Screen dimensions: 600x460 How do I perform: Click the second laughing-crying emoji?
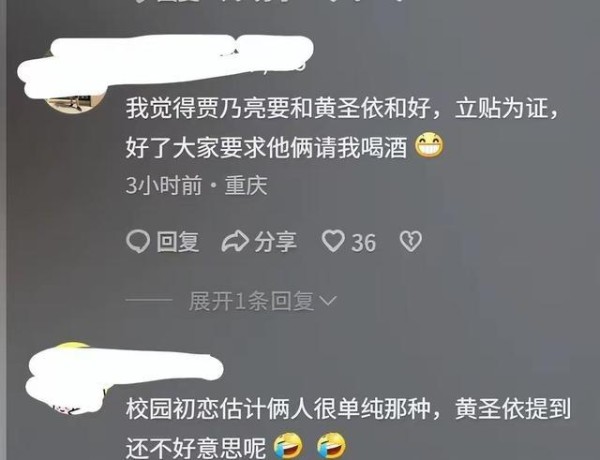(331, 446)
